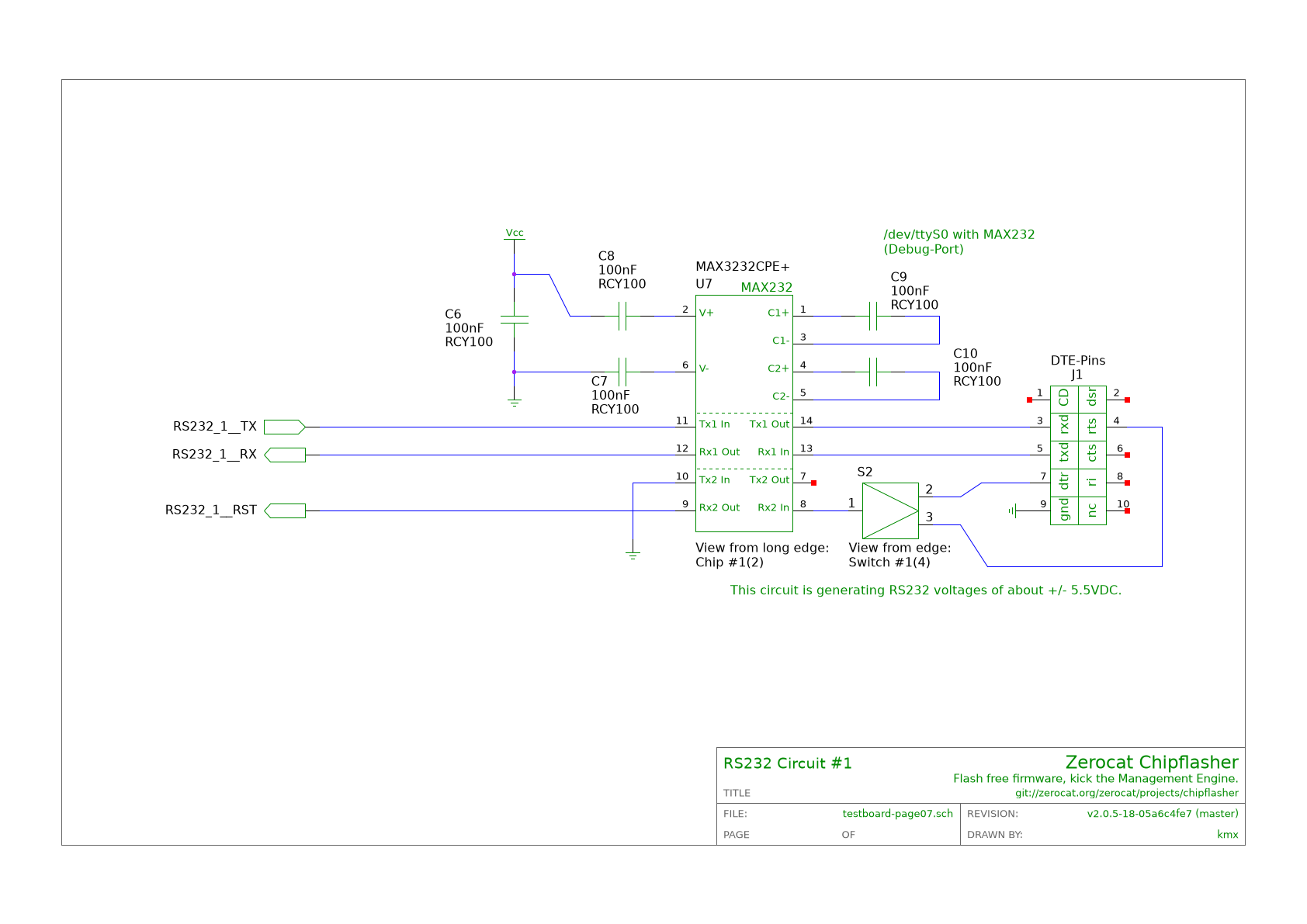Click the red endpoint at J1 ri pin 8
Image resolution: width=1307 pixels, height=924 pixels.
point(1127,483)
